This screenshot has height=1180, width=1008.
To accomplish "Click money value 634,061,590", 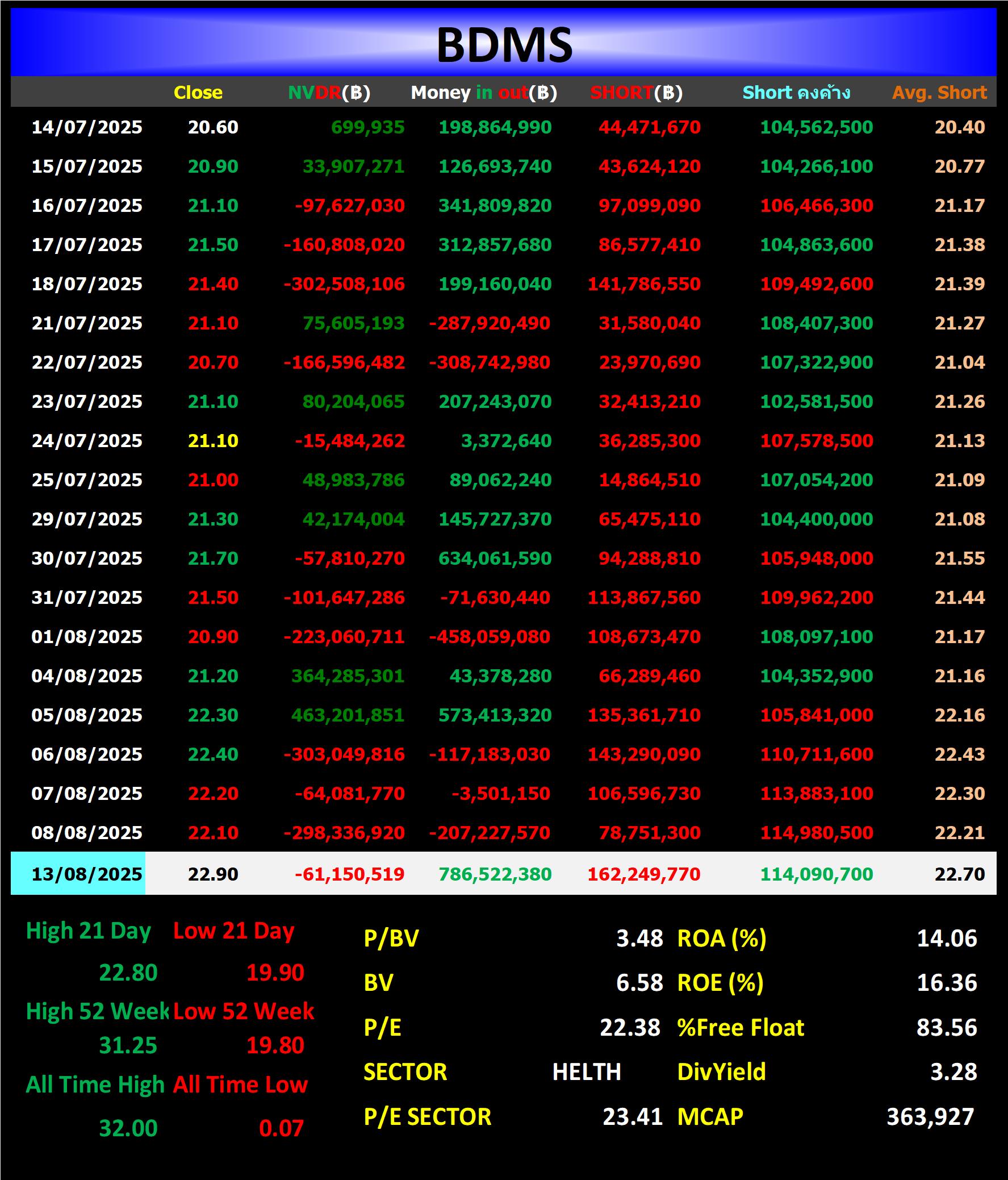I will pos(495,558).
